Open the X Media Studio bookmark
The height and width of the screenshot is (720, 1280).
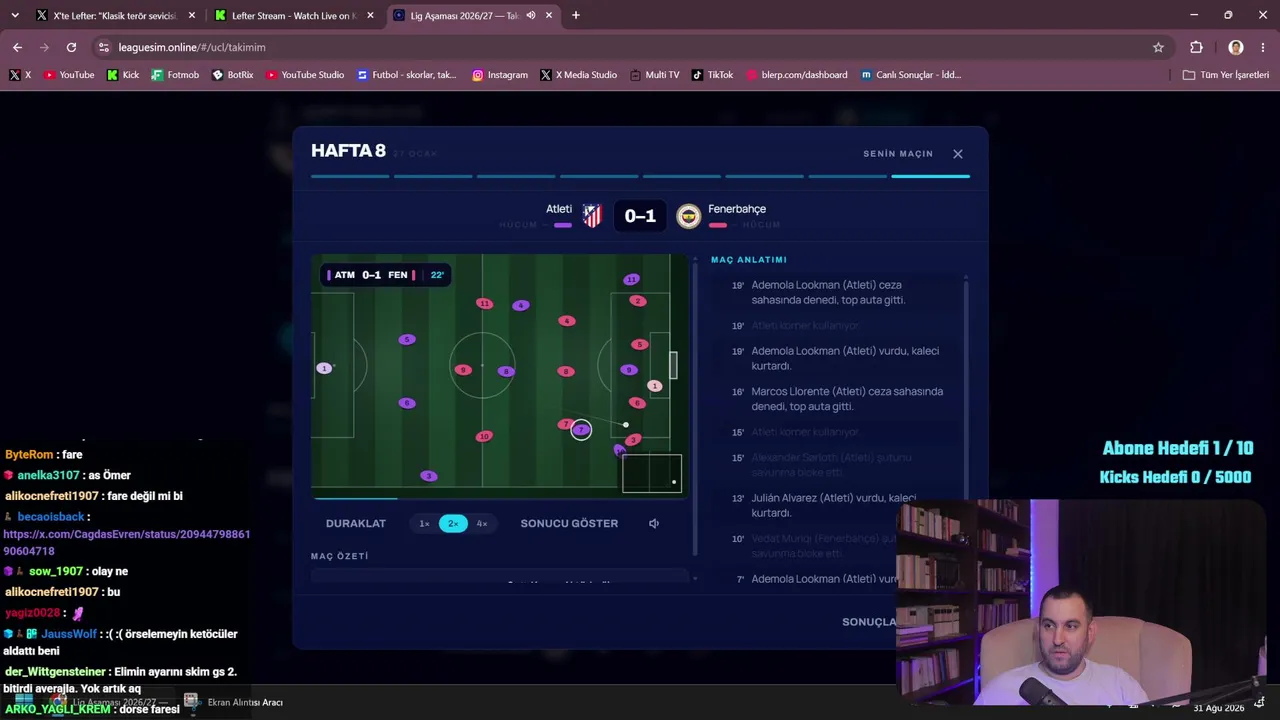coord(579,75)
